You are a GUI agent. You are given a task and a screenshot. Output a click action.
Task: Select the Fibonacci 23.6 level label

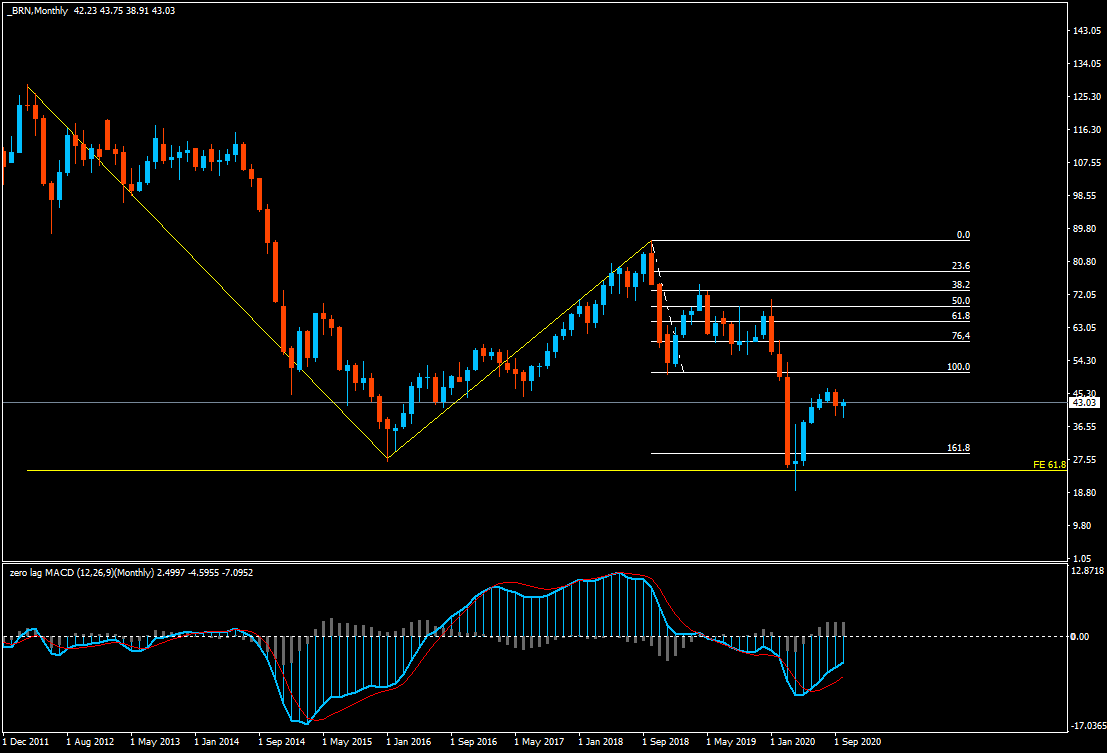[961, 266]
